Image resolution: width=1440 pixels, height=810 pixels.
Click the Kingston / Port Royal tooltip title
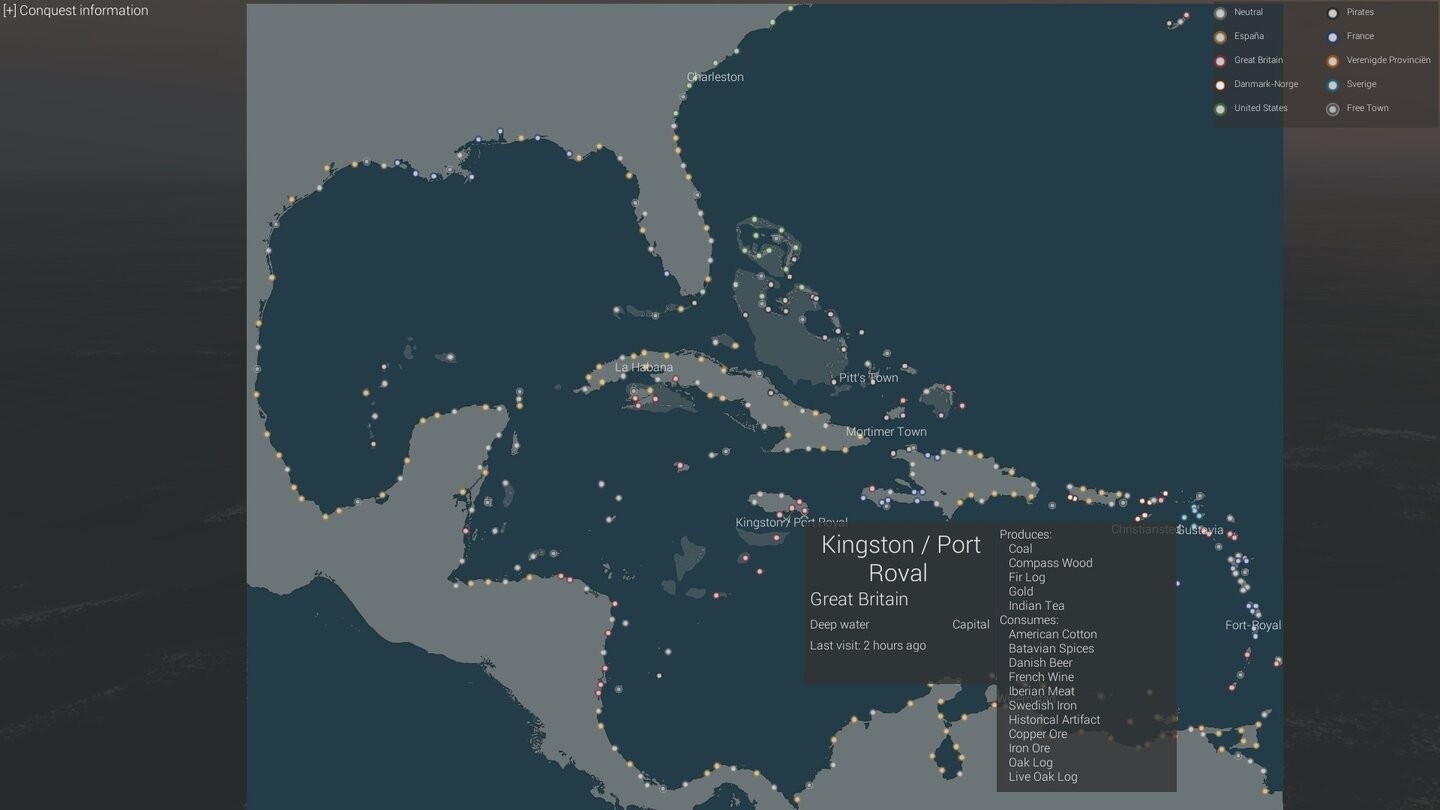901,559
